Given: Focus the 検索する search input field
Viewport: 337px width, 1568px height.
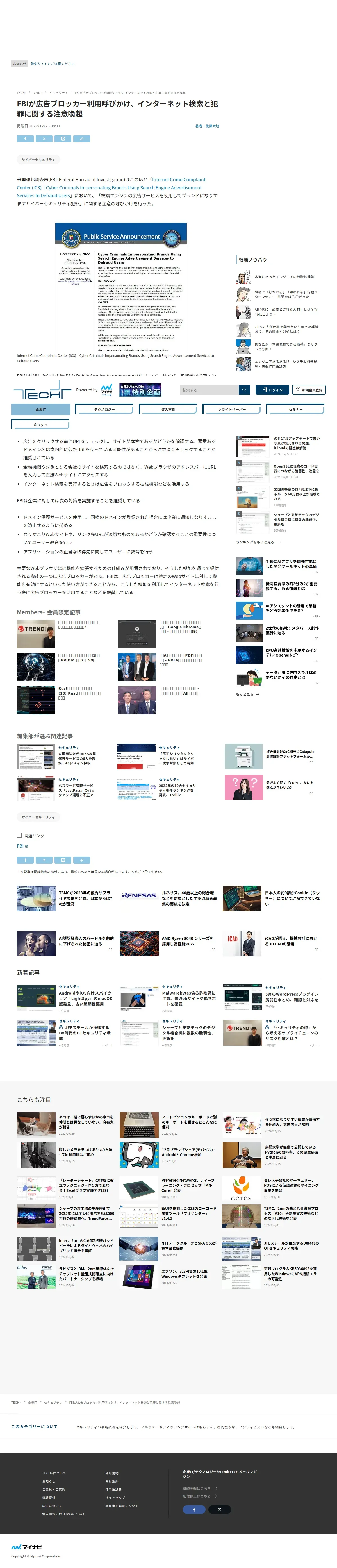Looking at the screenshot, I should [209, 390].
